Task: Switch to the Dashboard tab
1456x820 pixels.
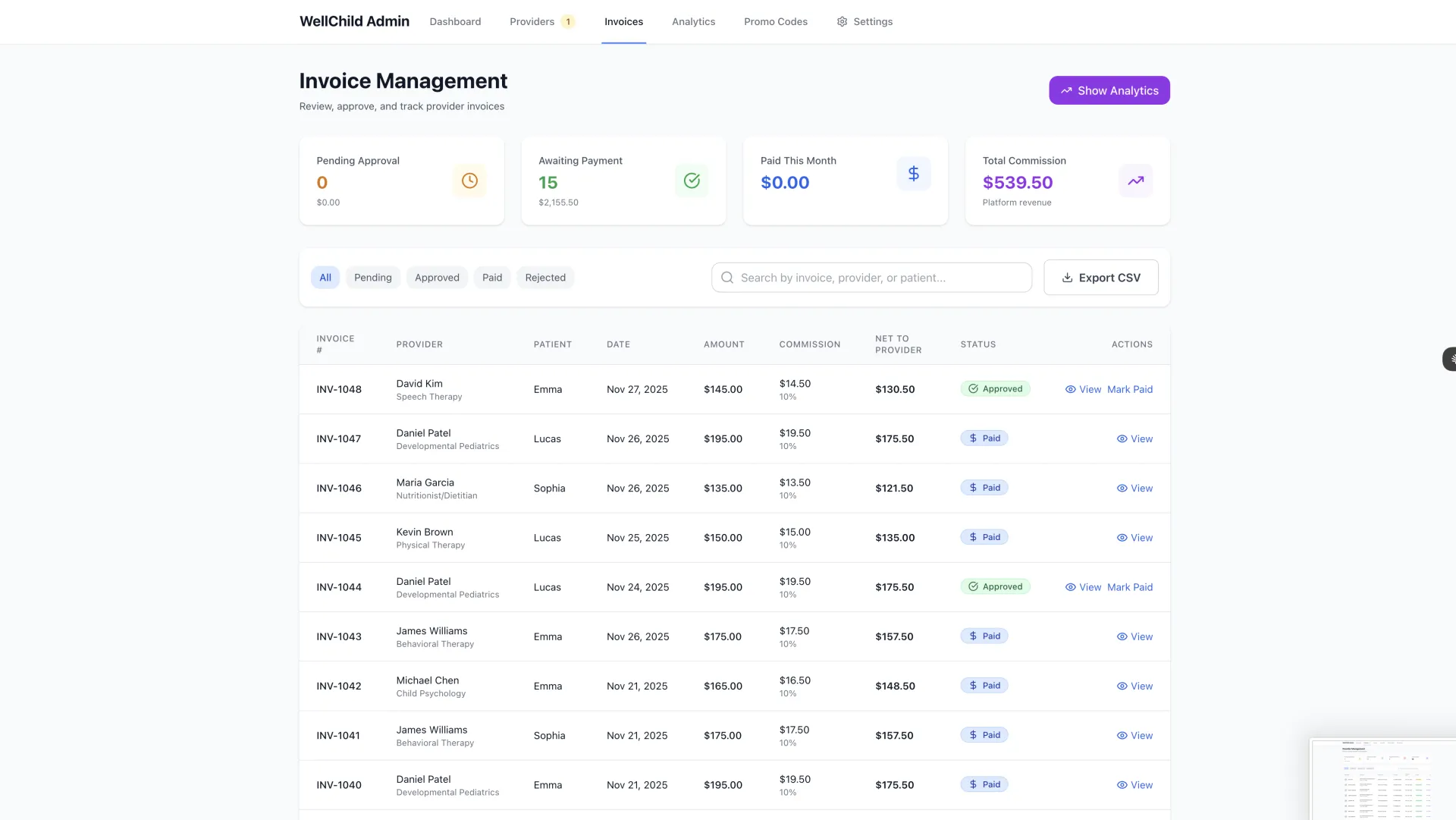Action: click(455, 21)
